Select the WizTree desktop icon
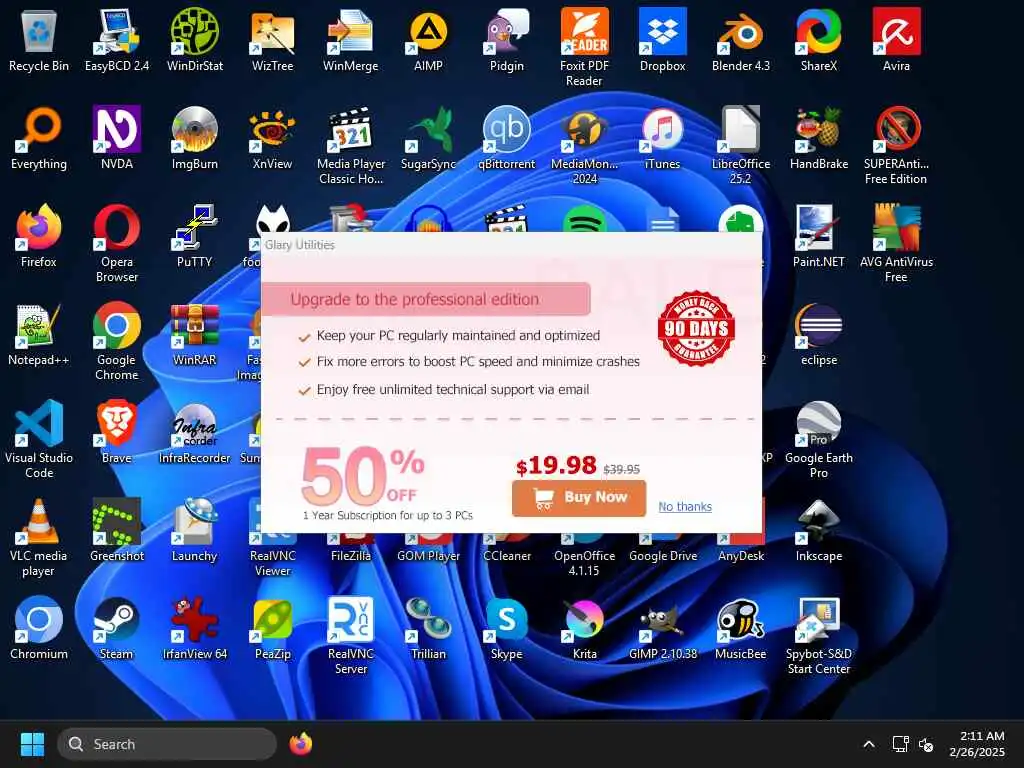 272,40
